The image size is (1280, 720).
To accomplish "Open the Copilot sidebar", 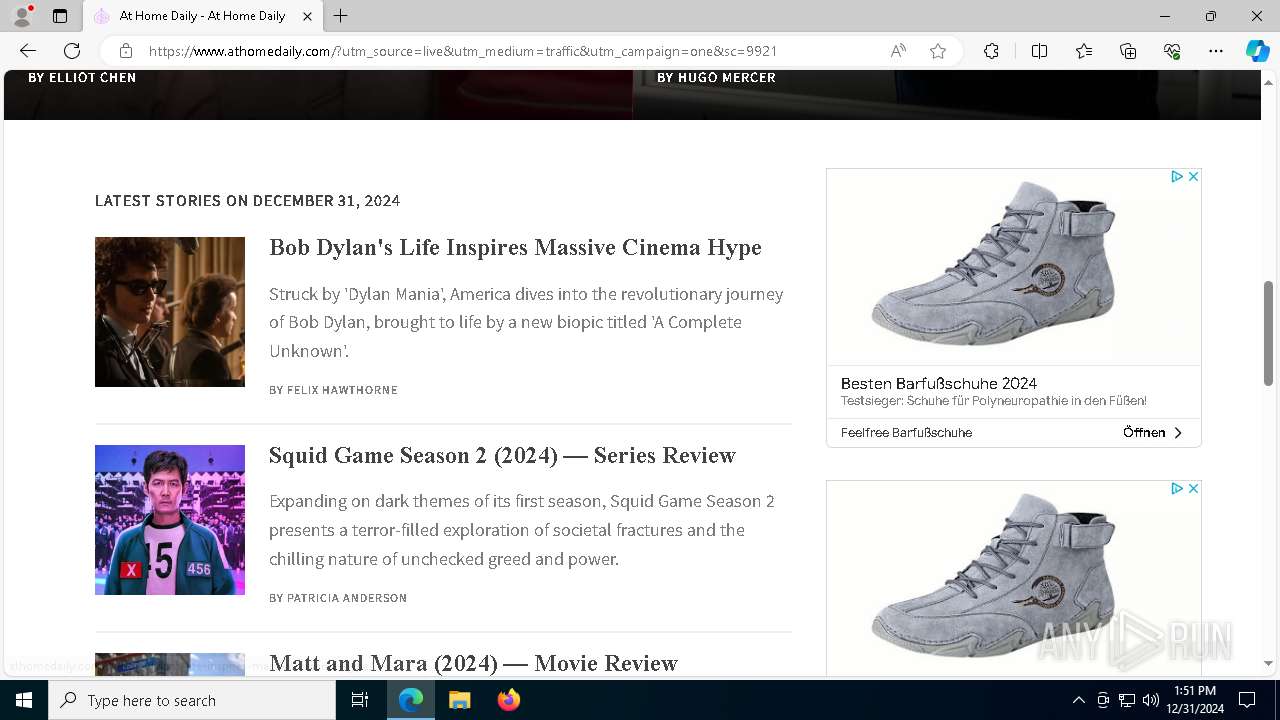I will (x=1257, y=51).
